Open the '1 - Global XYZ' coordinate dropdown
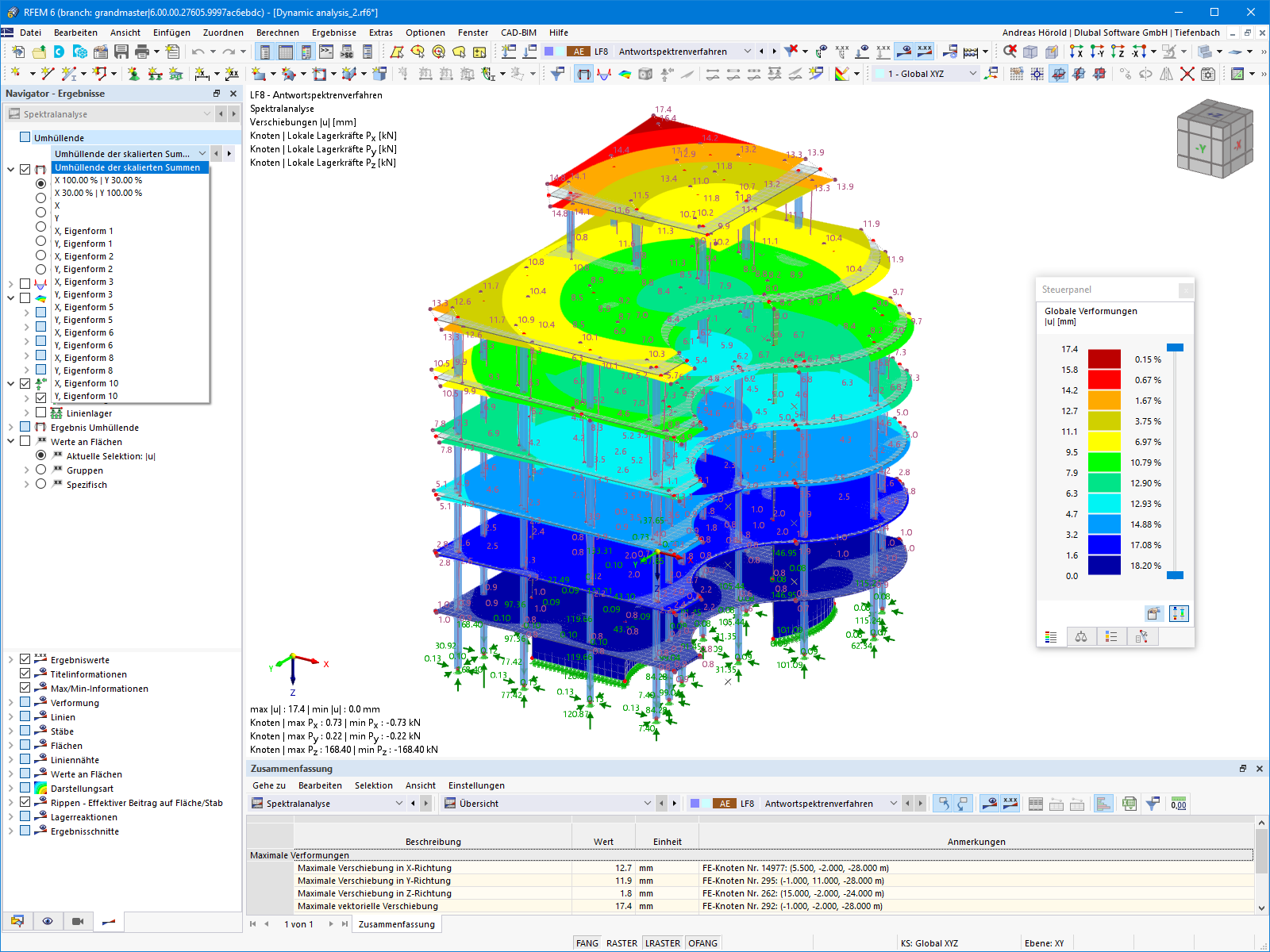 pyautogui.click(x=926, y=74)
